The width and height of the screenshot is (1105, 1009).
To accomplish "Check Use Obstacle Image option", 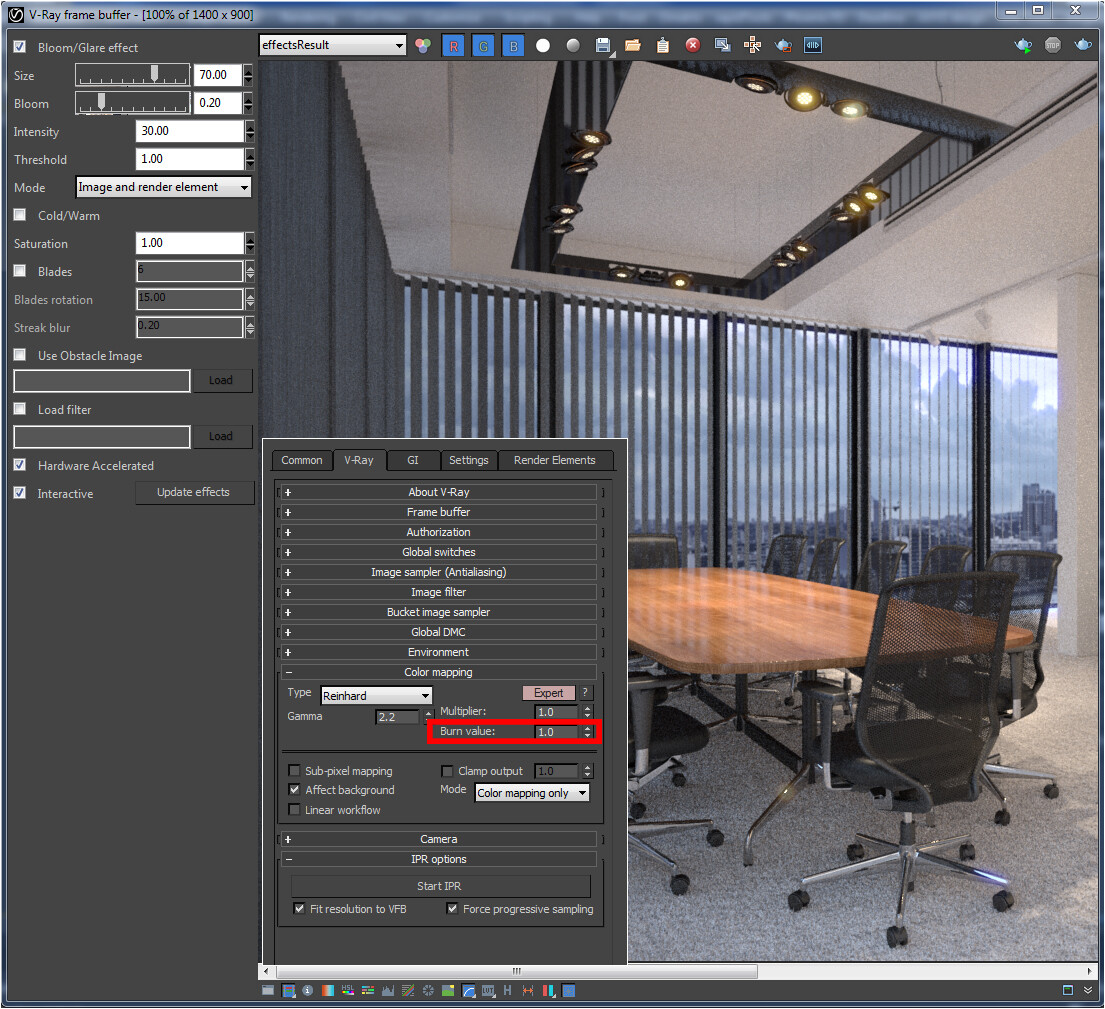I will click(20, 354).
